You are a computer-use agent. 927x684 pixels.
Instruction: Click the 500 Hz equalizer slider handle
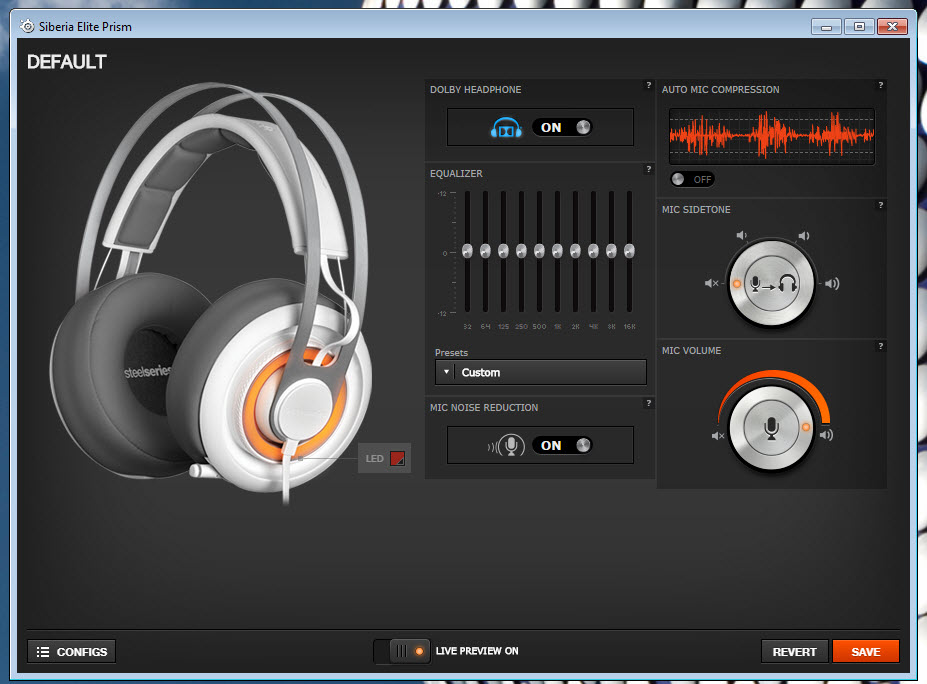pos(539,251)
